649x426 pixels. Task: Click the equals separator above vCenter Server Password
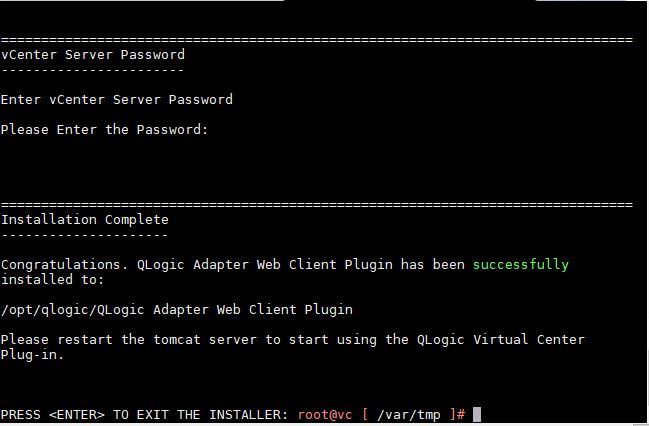click(x=317, y=40)
